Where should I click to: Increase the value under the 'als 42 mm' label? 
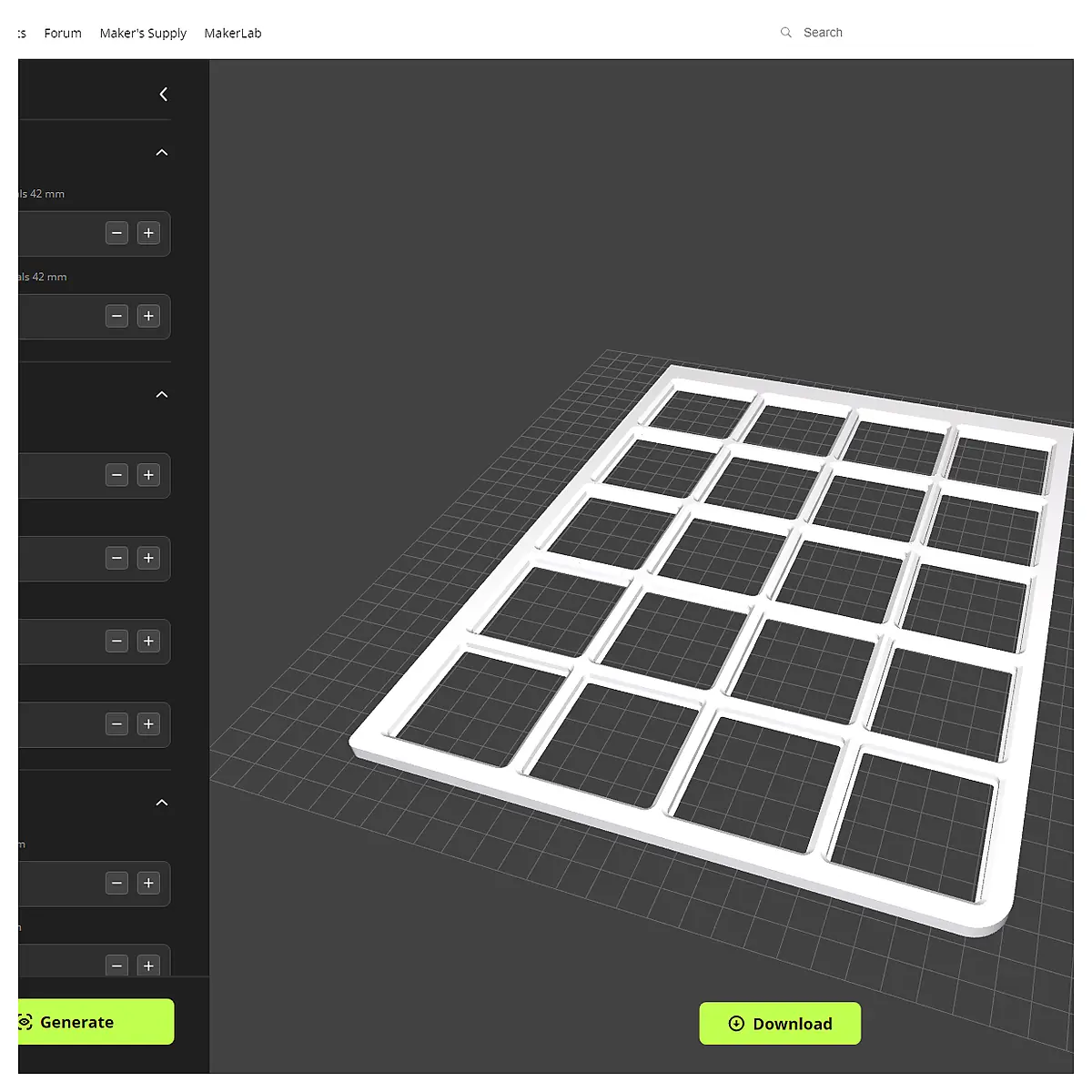[148, 316]
